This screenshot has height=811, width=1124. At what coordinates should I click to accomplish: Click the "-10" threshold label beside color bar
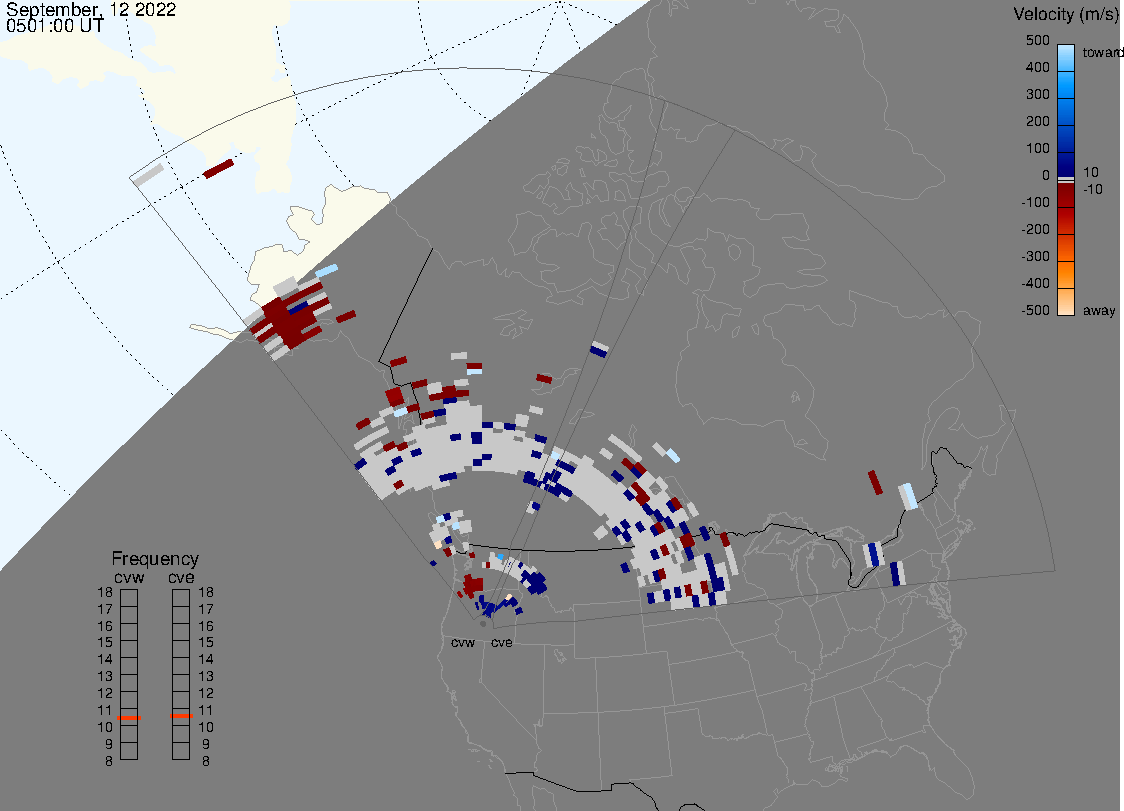1092,189
